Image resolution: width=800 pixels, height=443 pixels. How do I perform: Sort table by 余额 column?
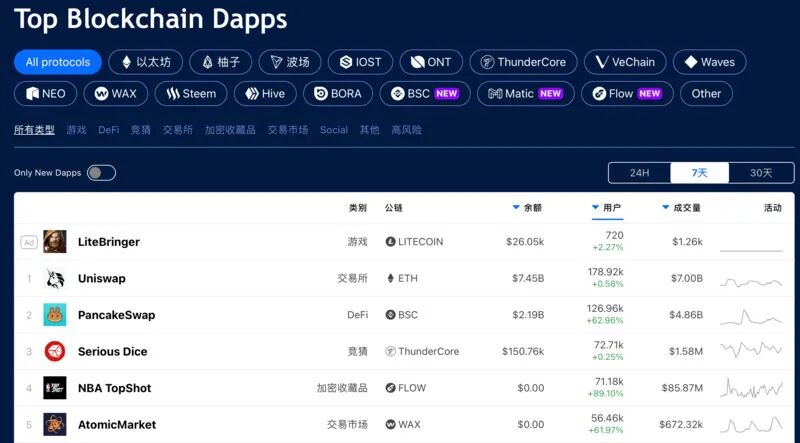[x=527, y=208]
